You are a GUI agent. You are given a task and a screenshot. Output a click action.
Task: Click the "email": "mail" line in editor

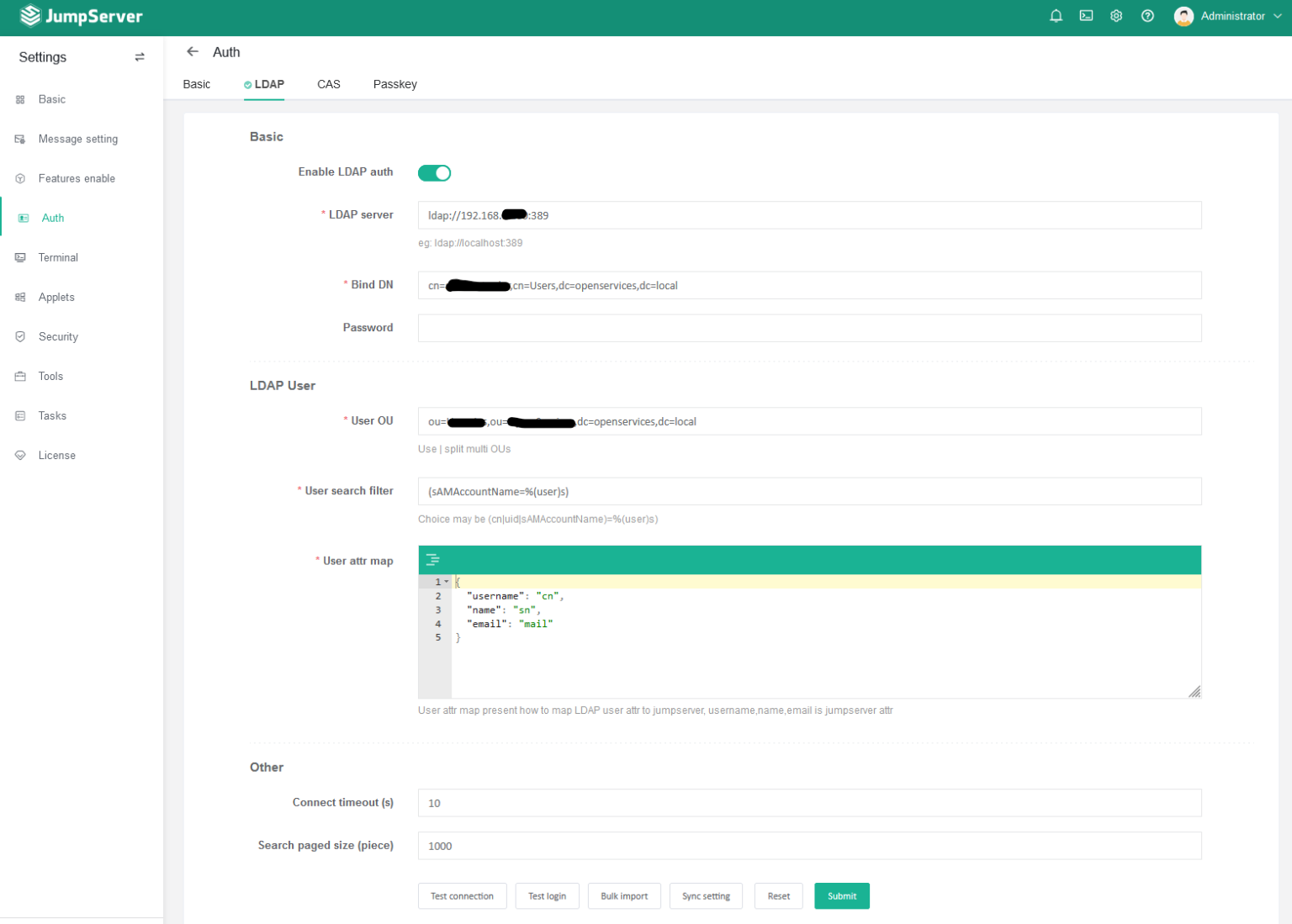click(x=510, y=624)
